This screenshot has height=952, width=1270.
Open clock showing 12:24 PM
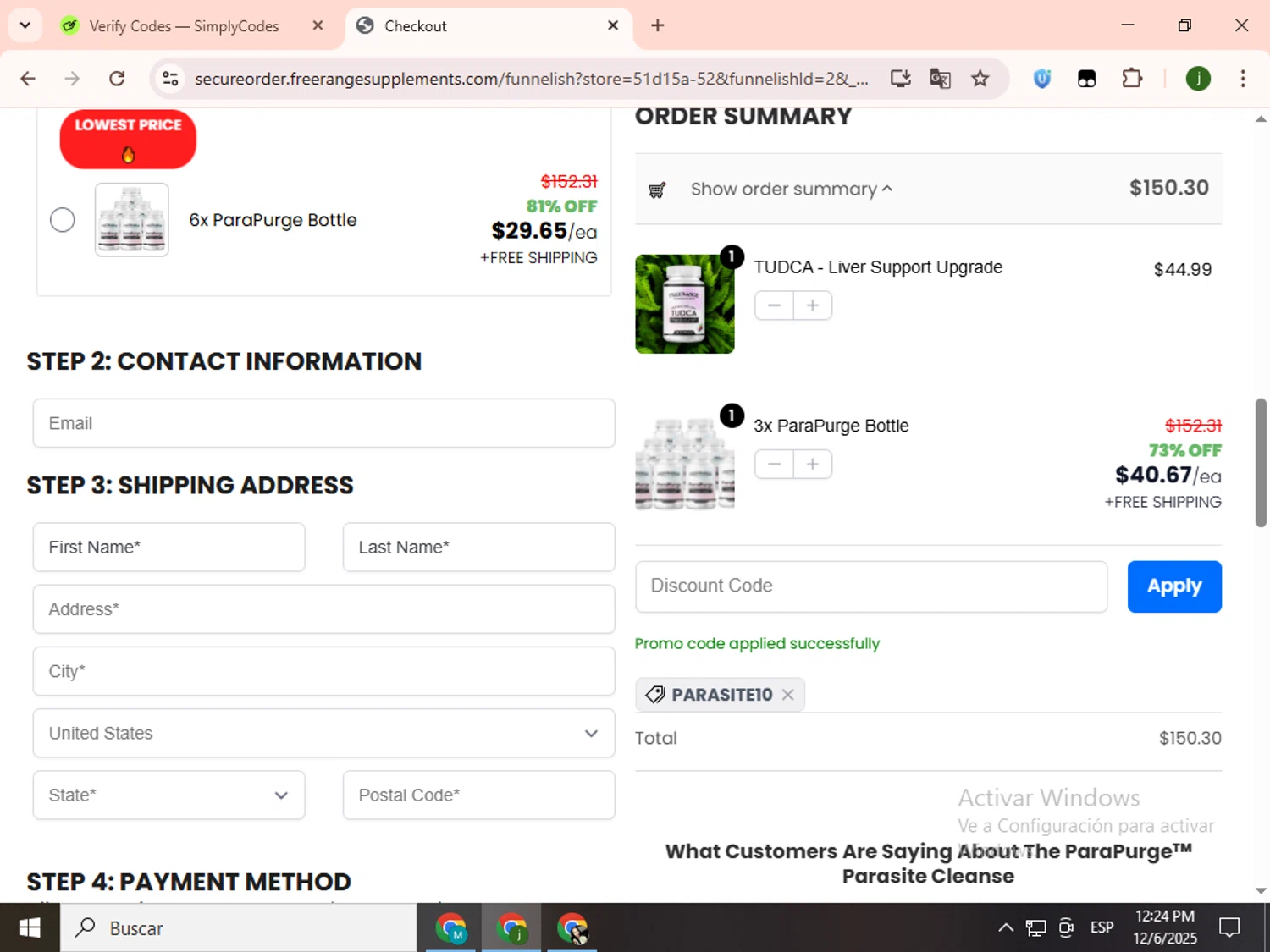pos(1165,927)
